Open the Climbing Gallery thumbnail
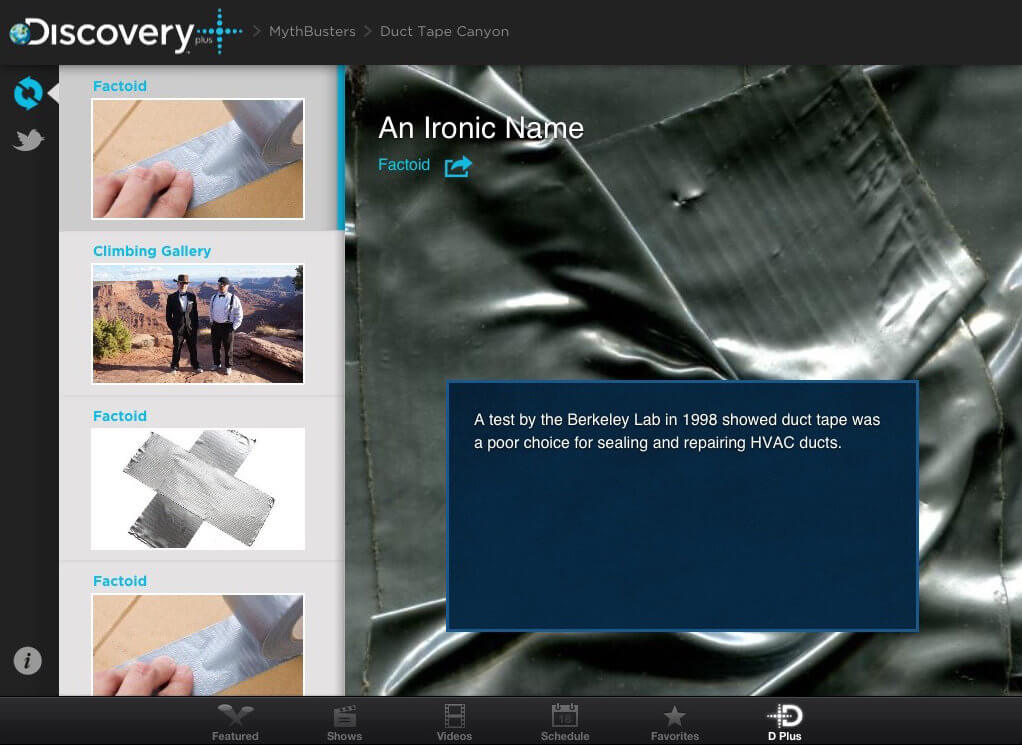Viewport: 1022px width, 745px height. [198, 323]
